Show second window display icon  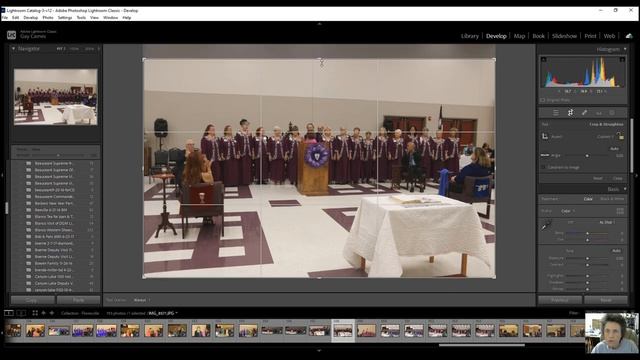coord(21,313)
